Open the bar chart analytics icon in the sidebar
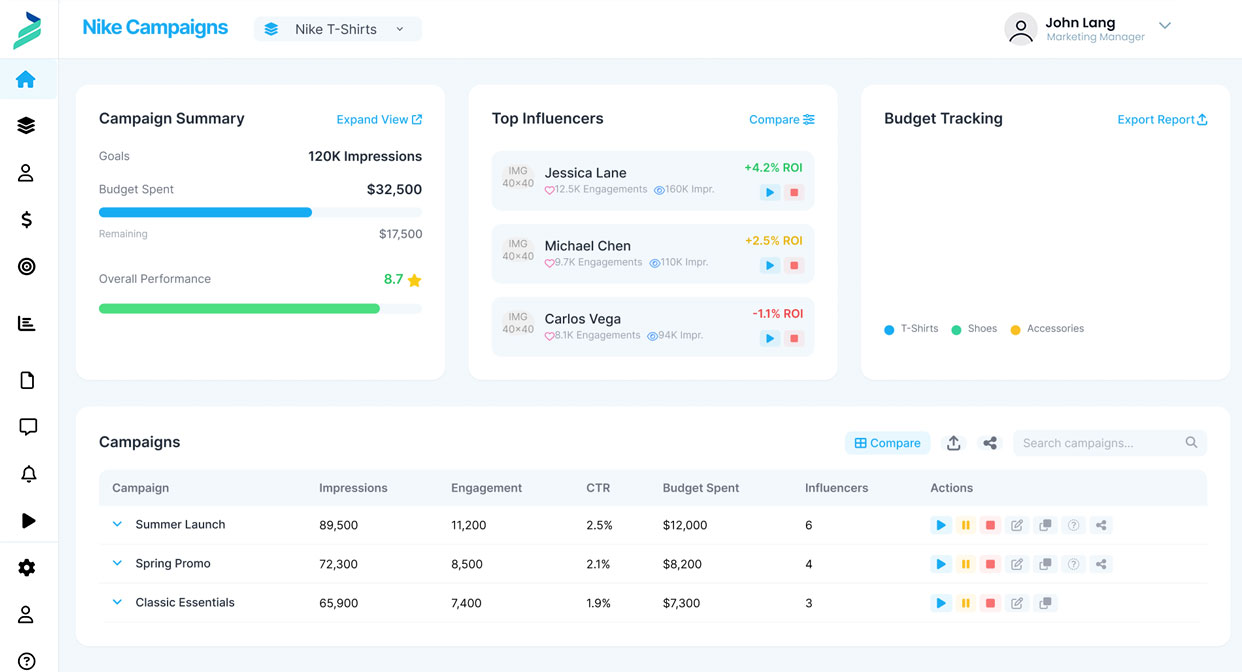 [26, 323]
